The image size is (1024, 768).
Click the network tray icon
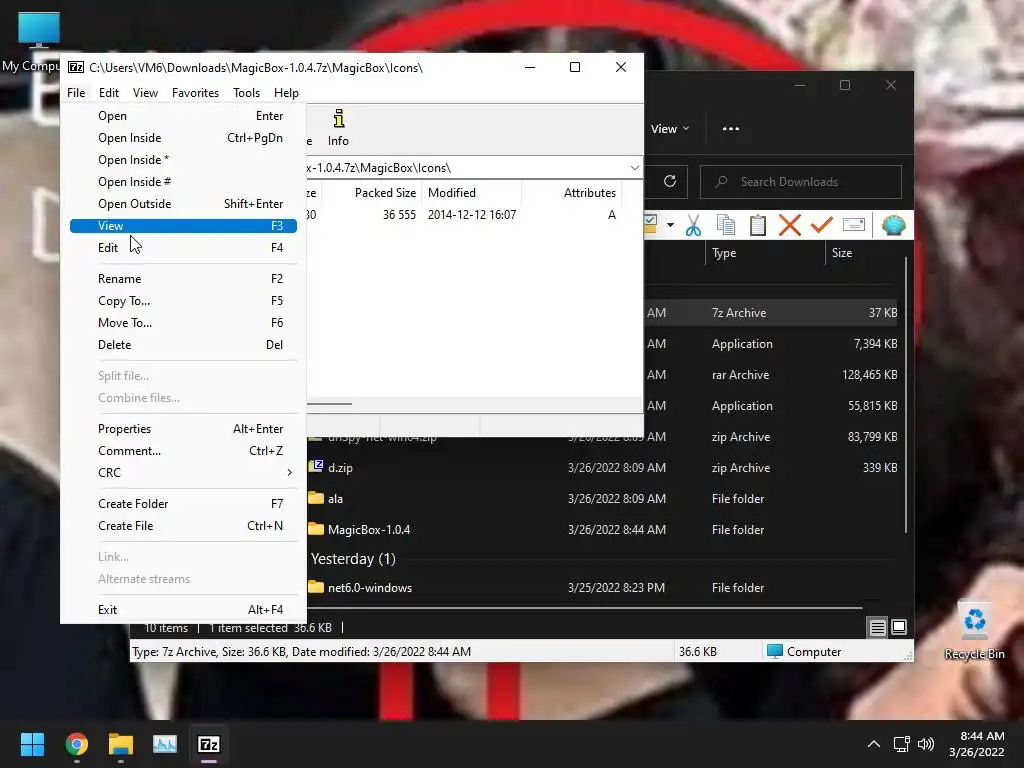click(x=902, y=744)
